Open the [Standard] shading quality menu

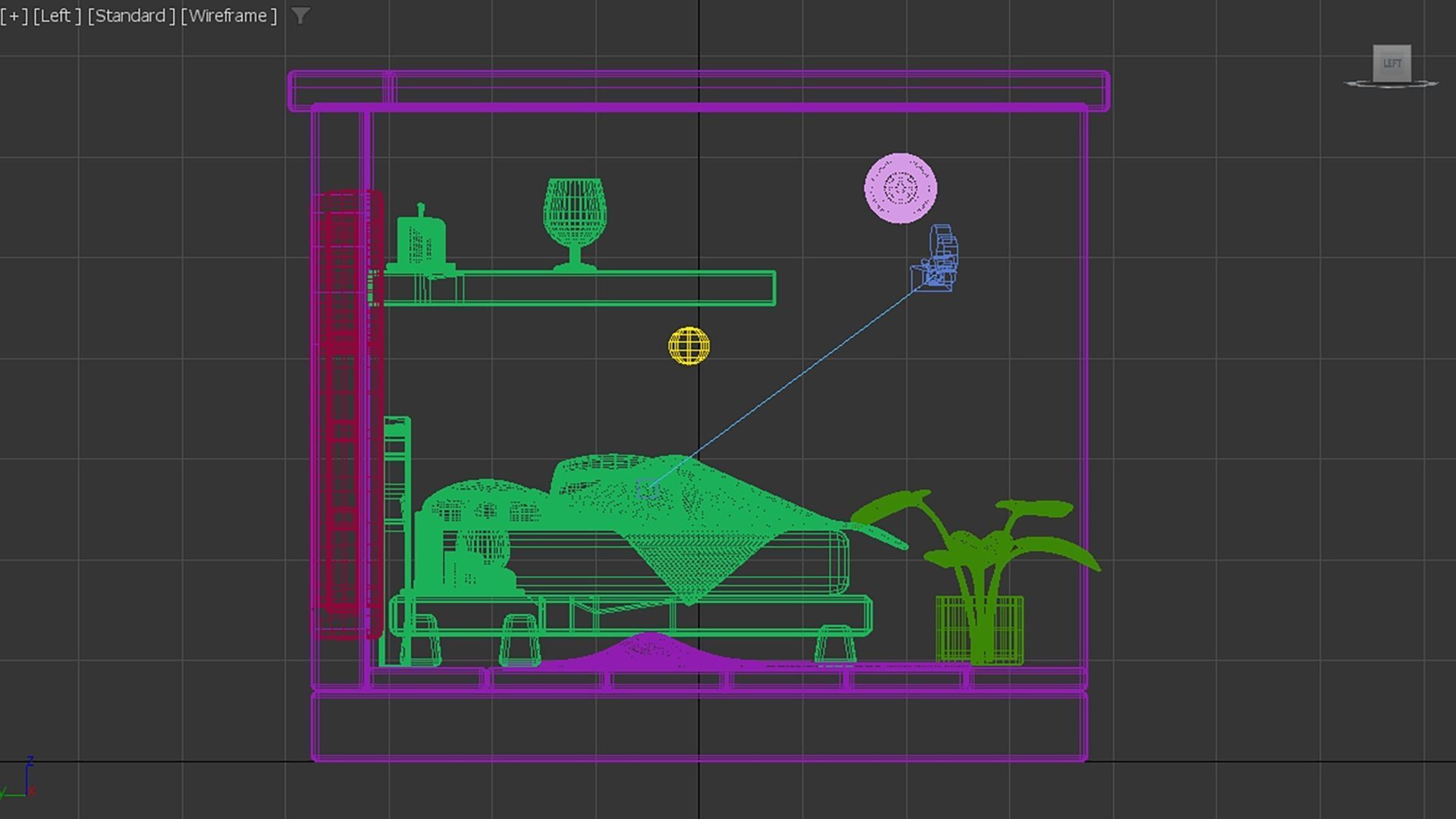click(131, 16)
